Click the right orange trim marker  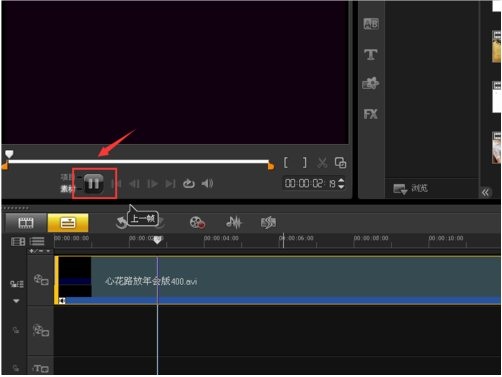271,166
